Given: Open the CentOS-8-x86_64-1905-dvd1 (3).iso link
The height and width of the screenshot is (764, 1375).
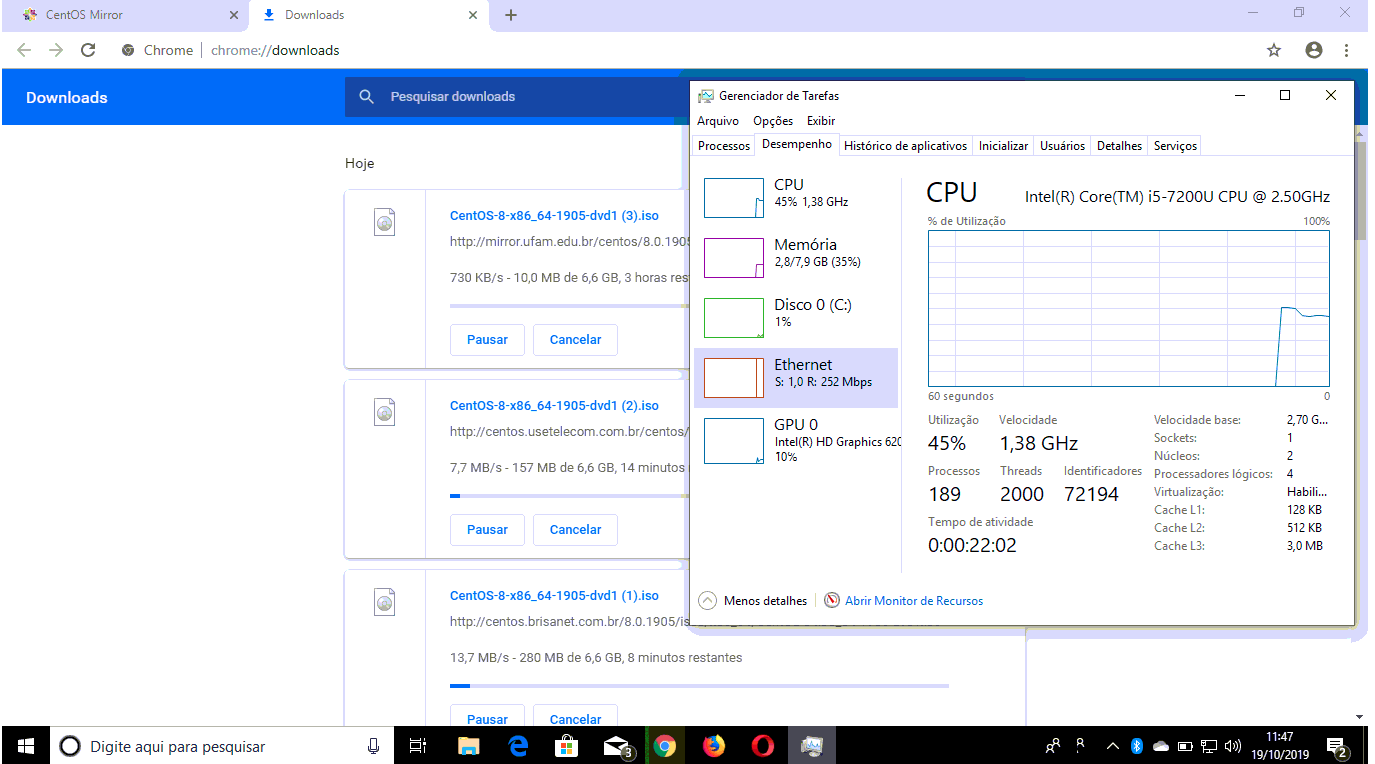Looking at the screenshot, I should (x=554, y=215).
